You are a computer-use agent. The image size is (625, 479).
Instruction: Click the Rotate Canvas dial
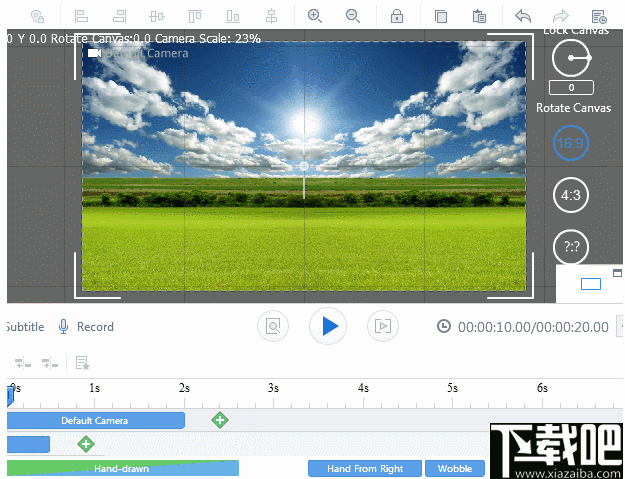pos(571,58)
